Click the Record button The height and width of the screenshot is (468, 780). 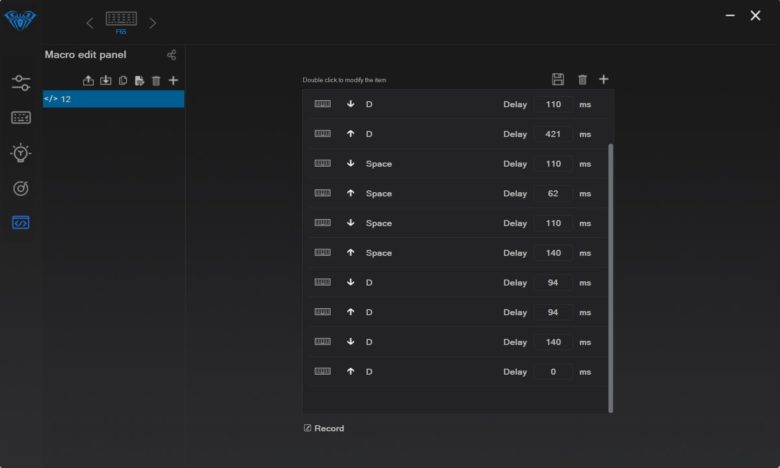point(324,428)
